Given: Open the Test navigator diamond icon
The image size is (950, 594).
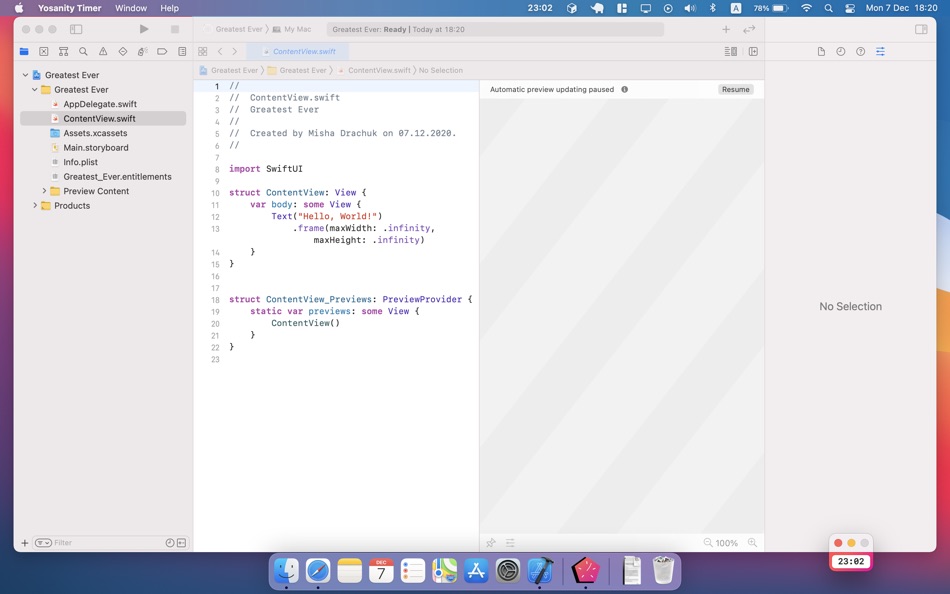Looking at the screenshot, I should 122,52.
